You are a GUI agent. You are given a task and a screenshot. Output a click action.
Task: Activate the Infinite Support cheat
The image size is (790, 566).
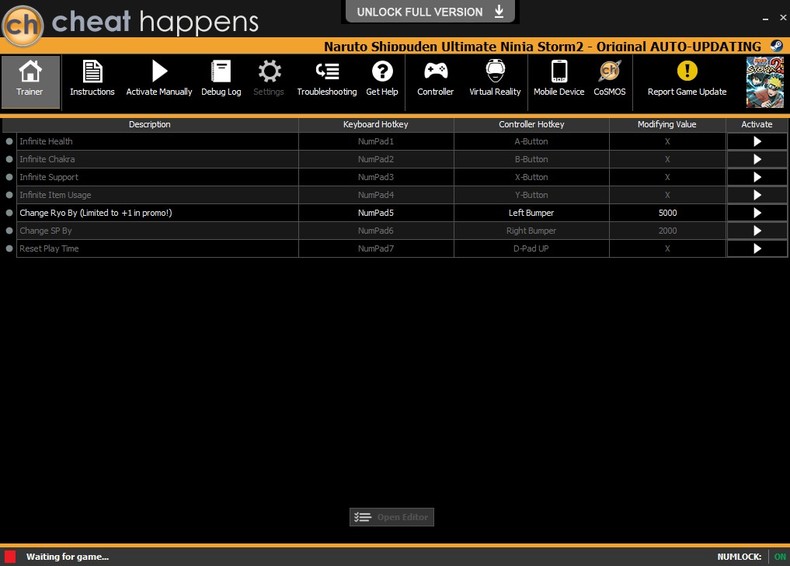[757, 177]
